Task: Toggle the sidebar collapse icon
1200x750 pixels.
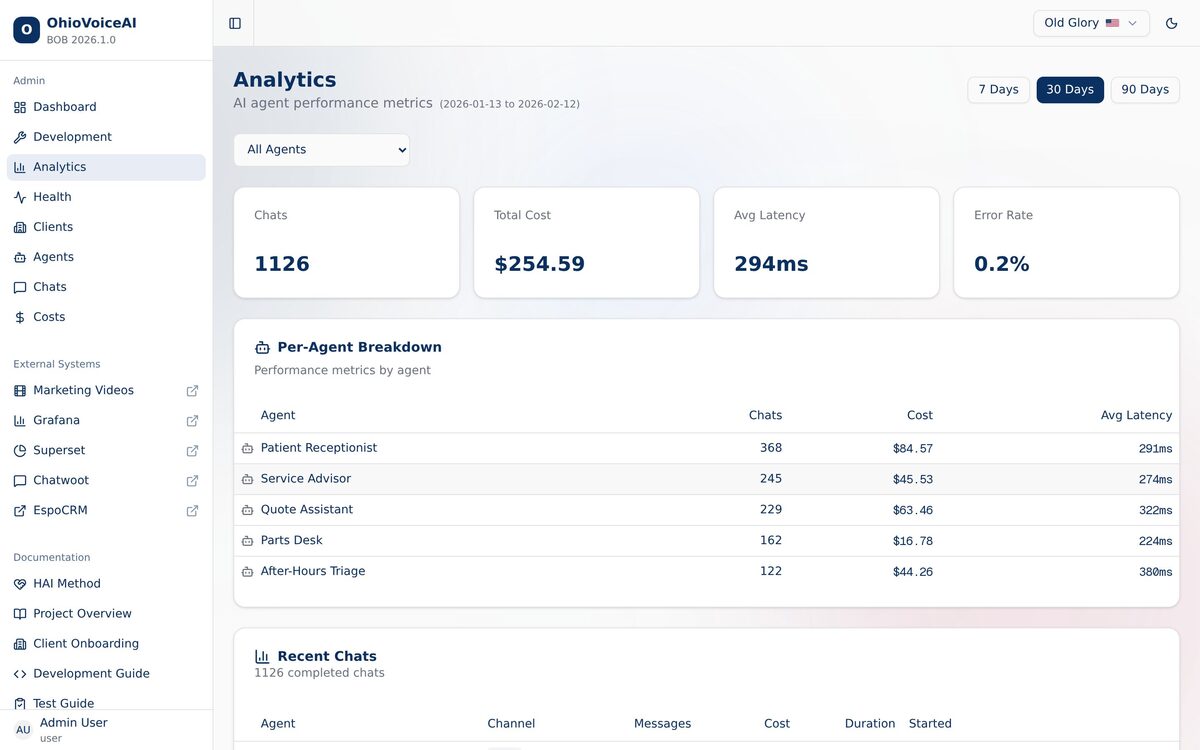Action: click(235, 23)
